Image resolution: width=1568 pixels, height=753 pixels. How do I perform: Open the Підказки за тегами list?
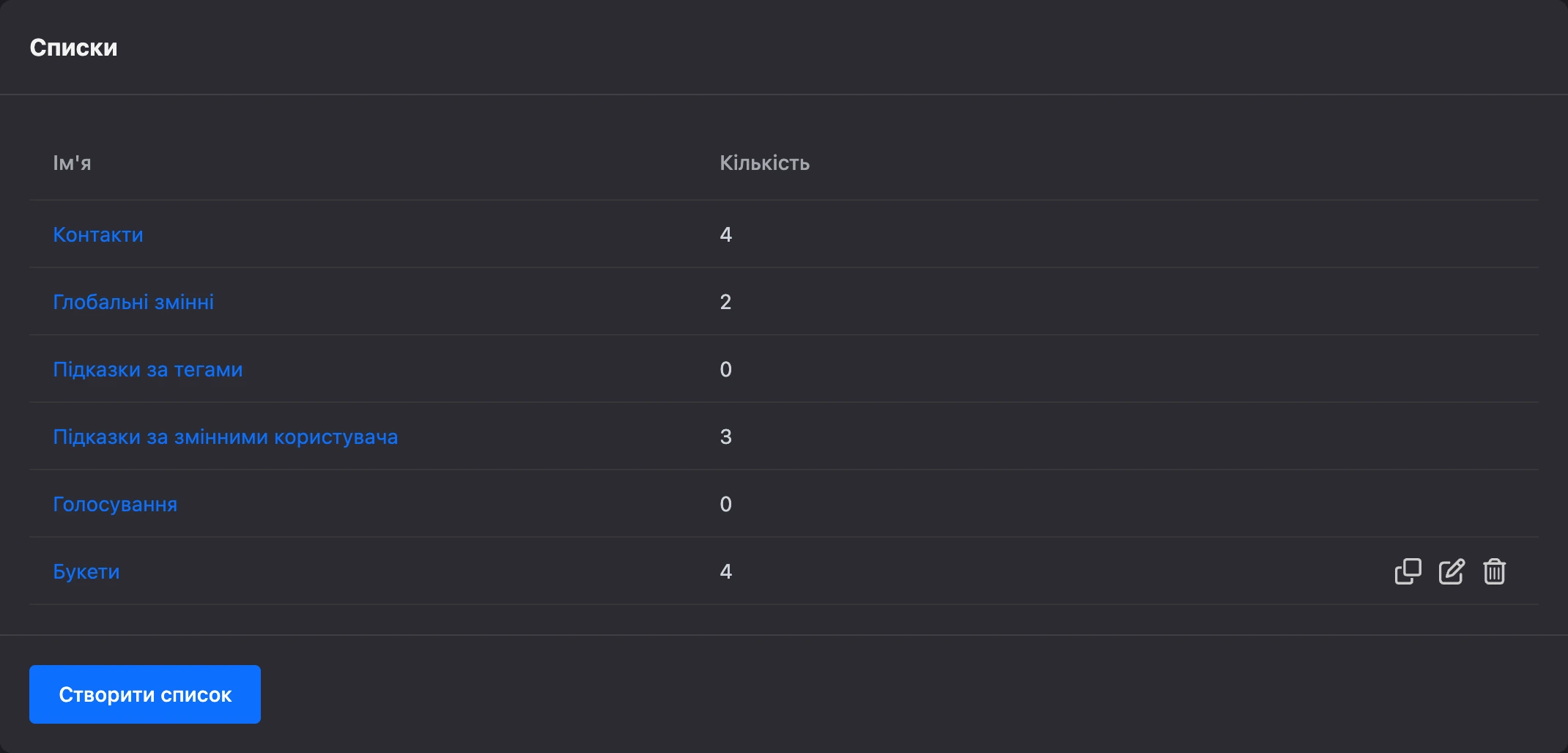coord(148,369)
